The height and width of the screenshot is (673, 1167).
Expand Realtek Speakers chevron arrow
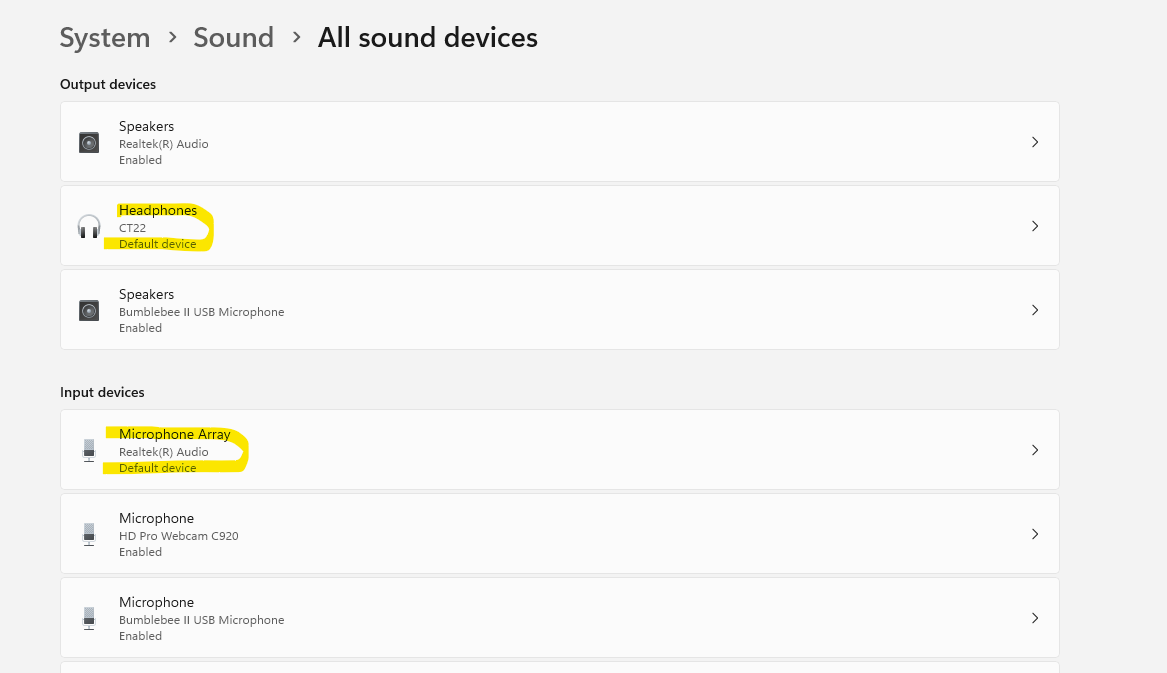coord(1035,142)
